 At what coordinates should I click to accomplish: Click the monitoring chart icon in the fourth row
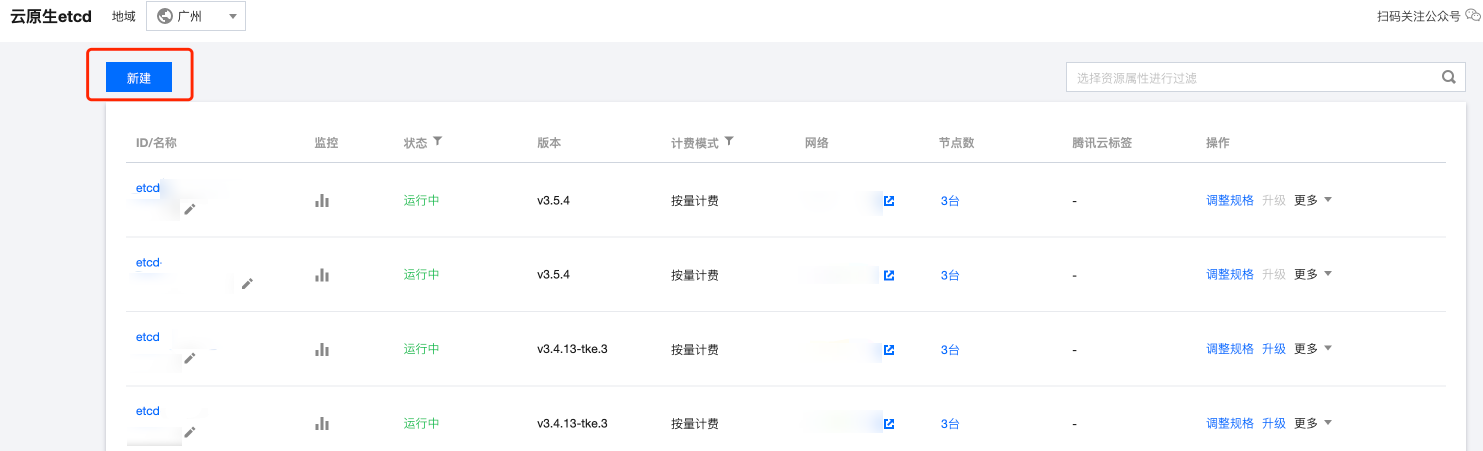click(x=322, y=423)
